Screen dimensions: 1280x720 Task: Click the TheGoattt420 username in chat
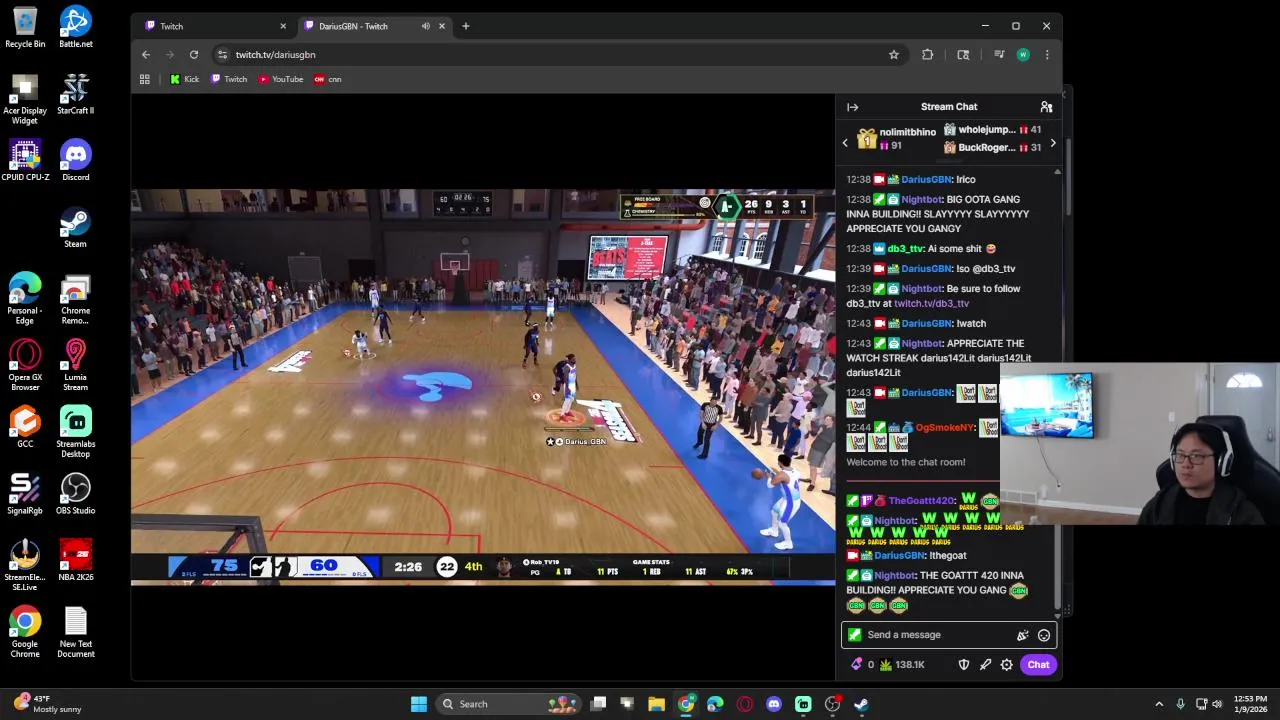click(922, 501)
